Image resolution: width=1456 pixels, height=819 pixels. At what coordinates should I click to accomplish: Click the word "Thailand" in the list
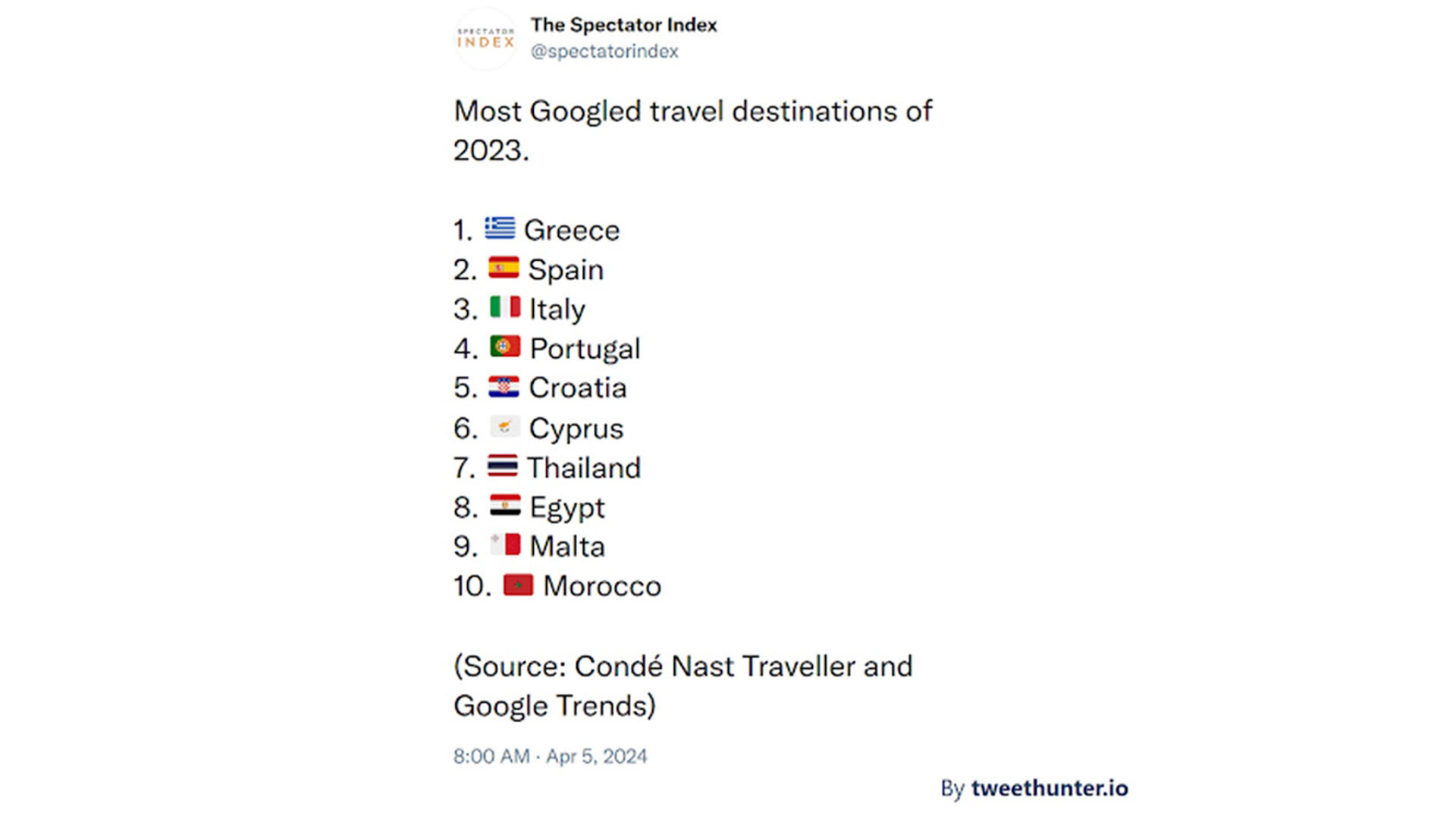coord(584,468)
